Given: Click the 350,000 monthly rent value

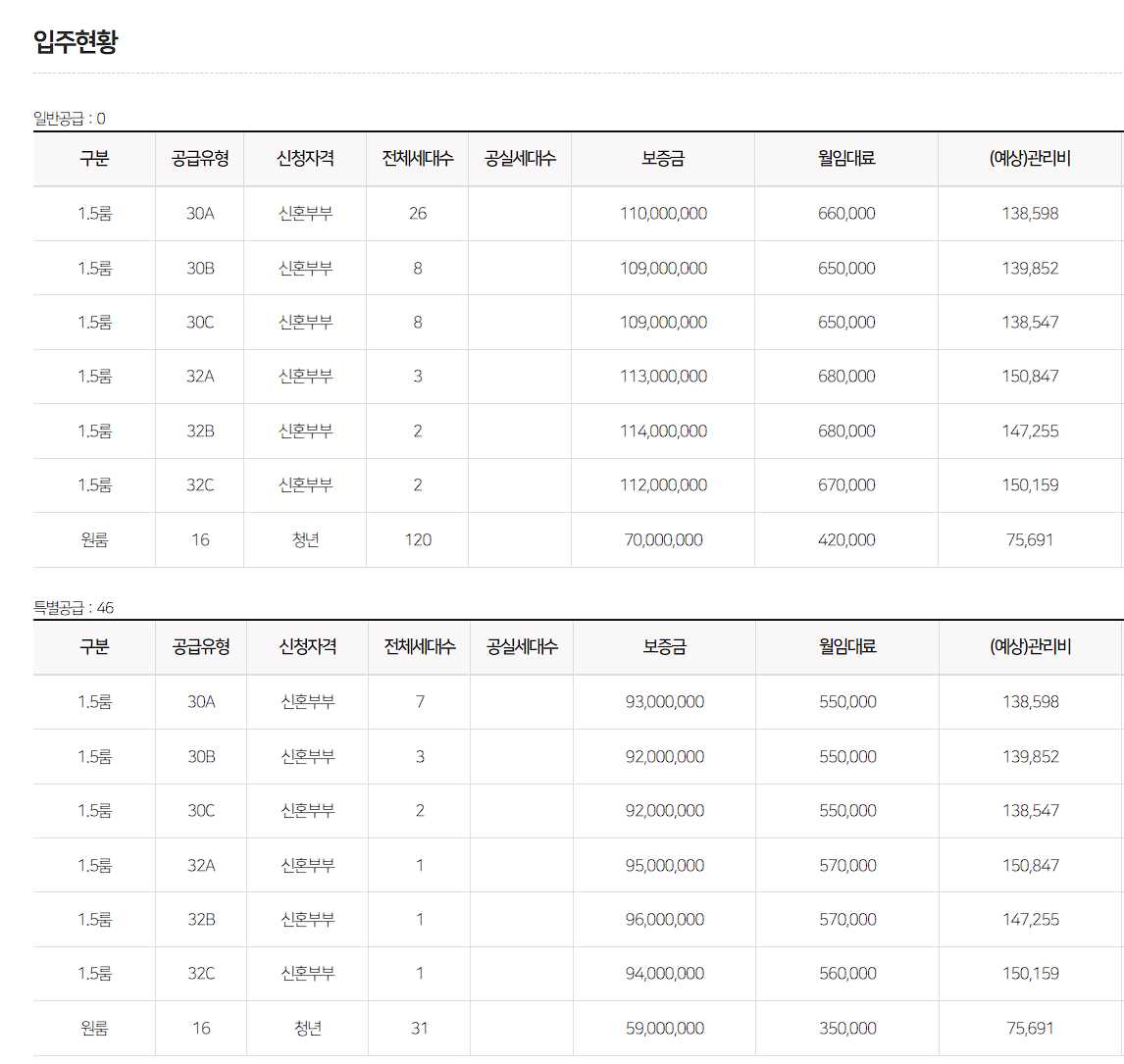Looking at the screenshot, I should click(847, 1028).
